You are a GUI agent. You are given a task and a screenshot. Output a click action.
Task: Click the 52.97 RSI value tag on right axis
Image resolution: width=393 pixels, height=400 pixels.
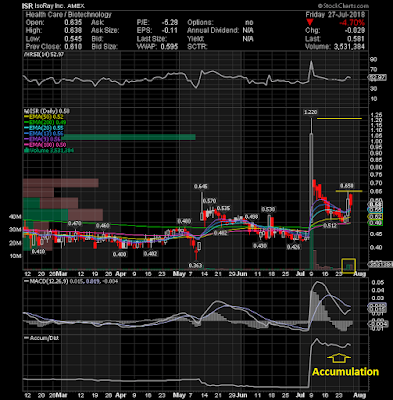pyautogui.click(x=378, y=77)
